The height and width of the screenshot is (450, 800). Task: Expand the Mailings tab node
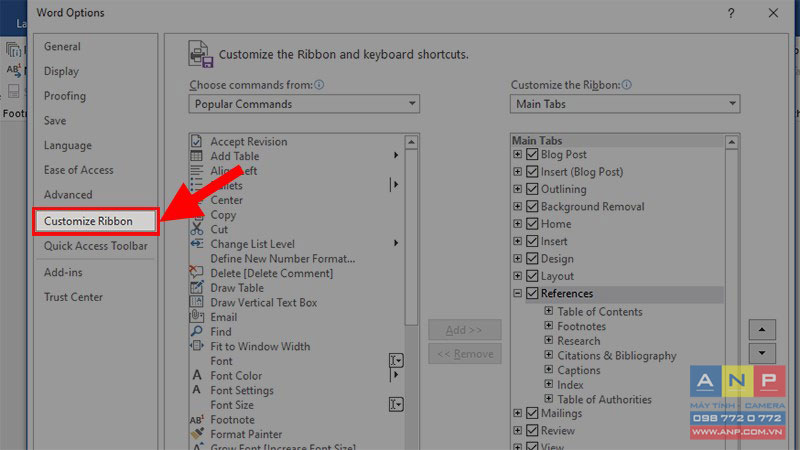[517, 412]
